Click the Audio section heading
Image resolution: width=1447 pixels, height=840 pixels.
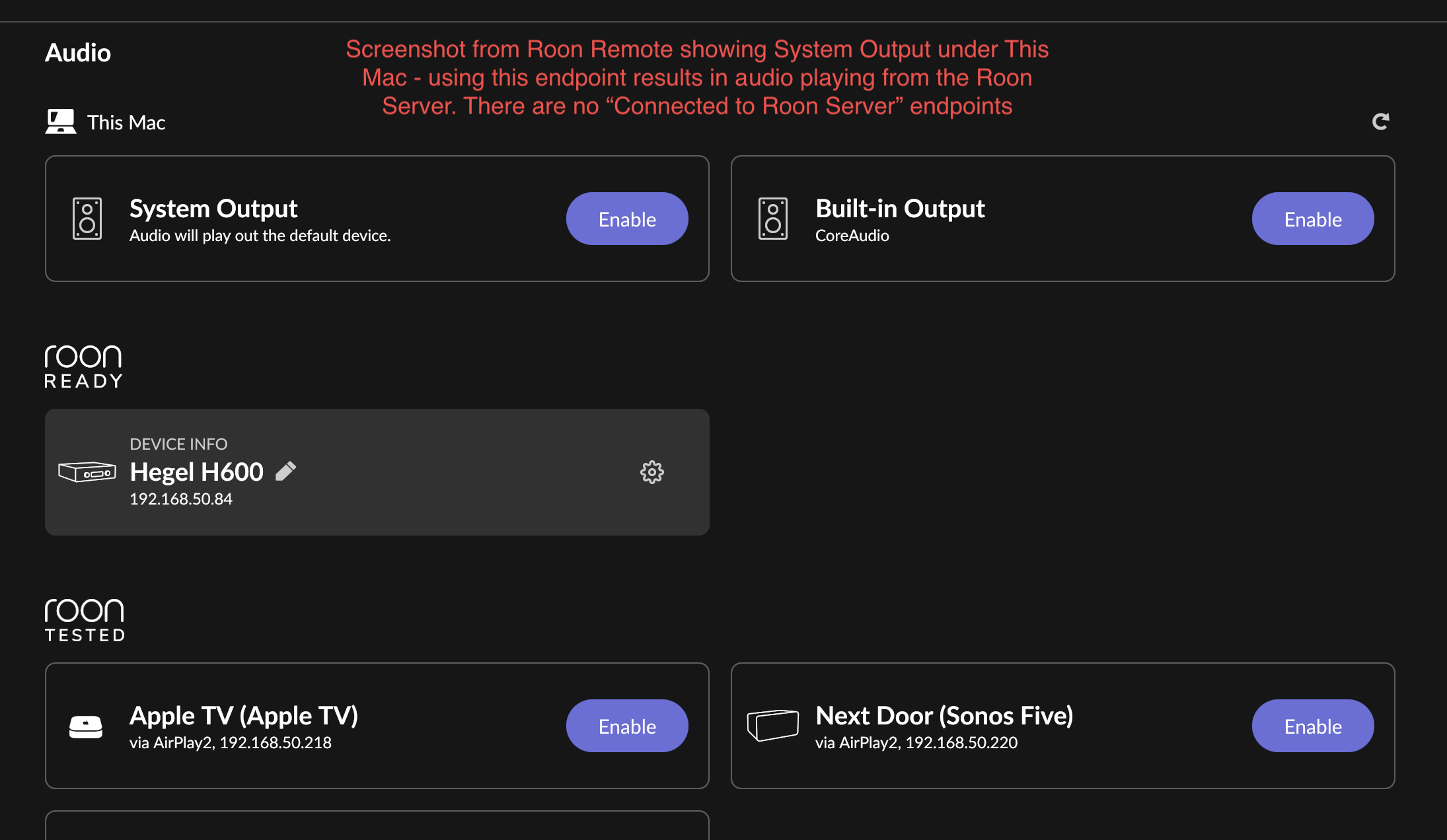pos(78,53)
